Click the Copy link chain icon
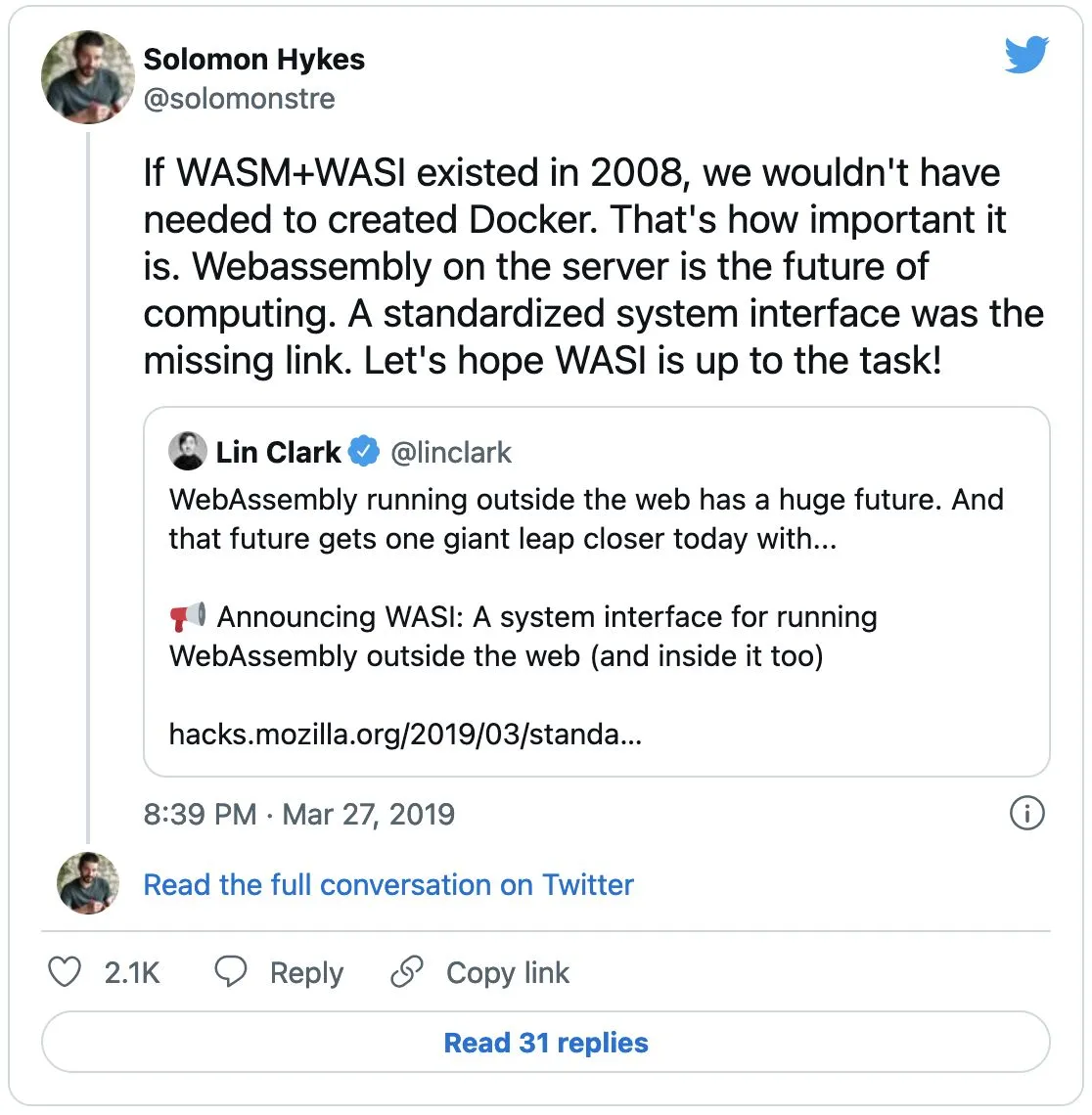Screen dimensions: 1092x1115 (405, 972)
